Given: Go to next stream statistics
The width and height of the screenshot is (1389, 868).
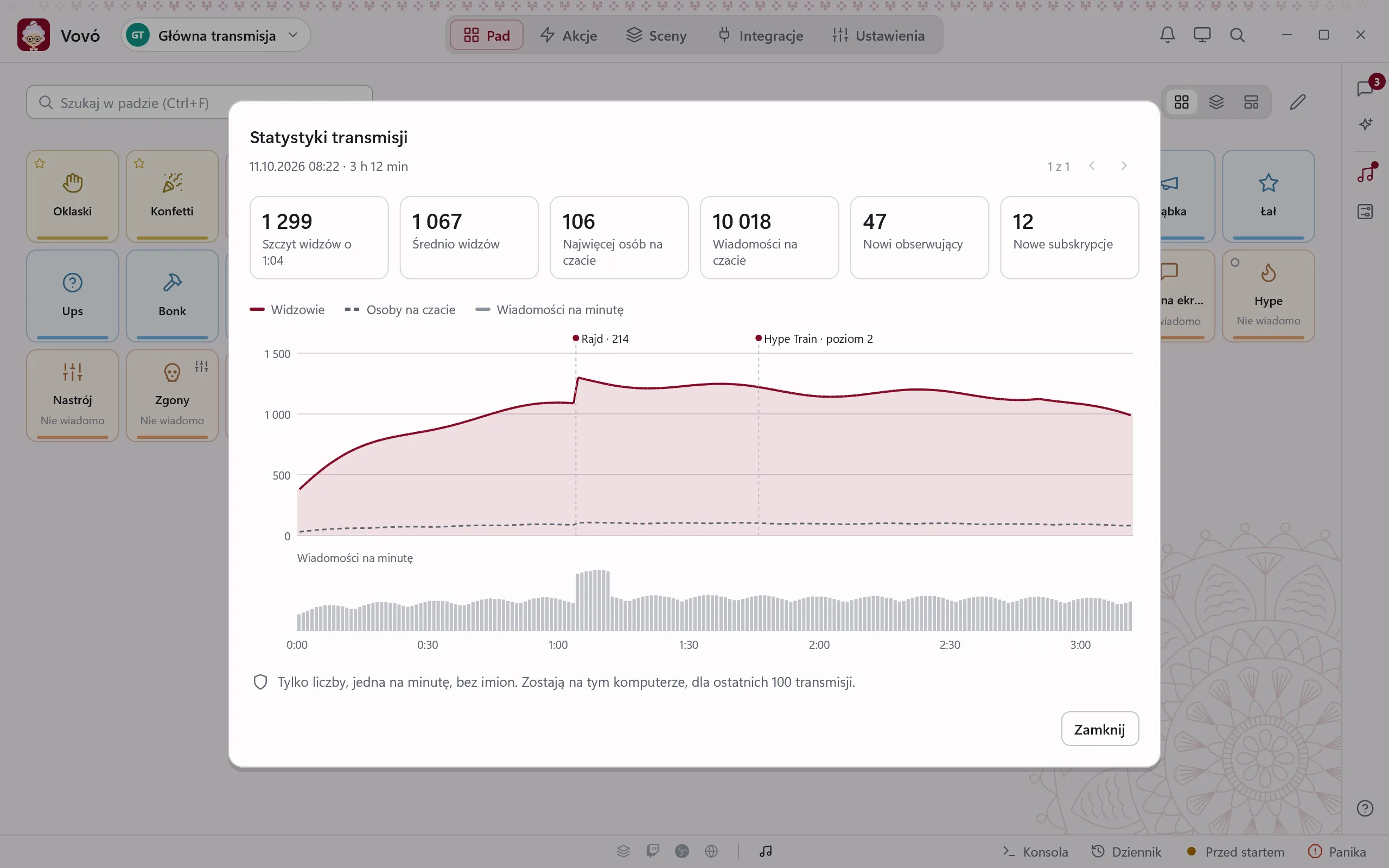Looking at the screenshot, I should 1124,166.
